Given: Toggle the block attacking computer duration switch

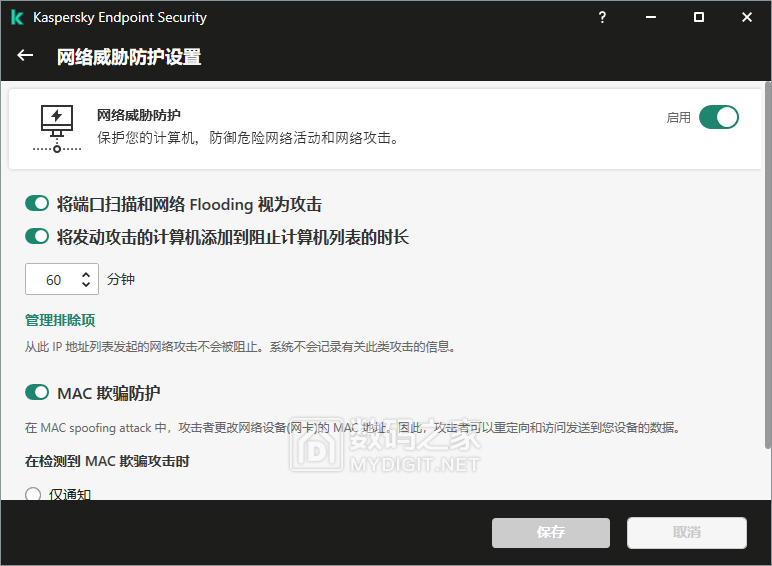Looking at the screenshot, I should 37,236.
